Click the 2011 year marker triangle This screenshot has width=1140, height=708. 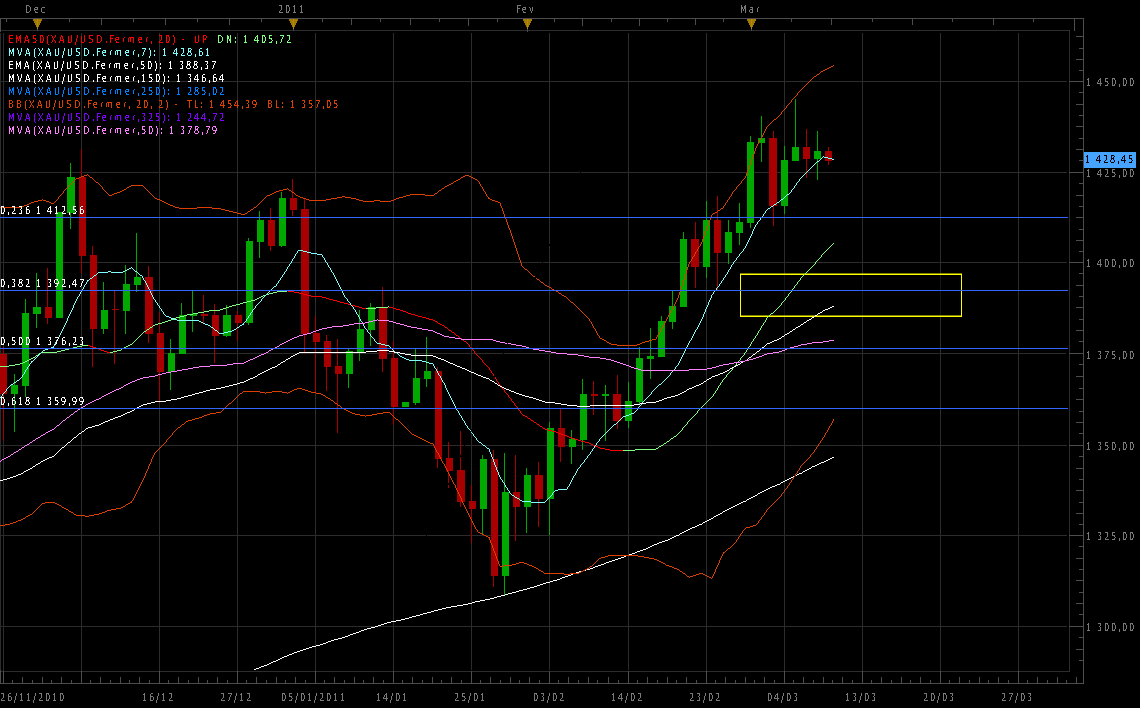291,24
